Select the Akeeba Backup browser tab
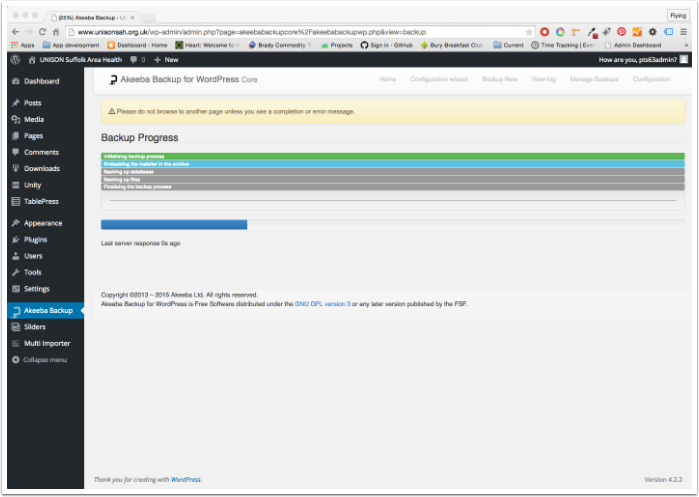 coord(92,17)
